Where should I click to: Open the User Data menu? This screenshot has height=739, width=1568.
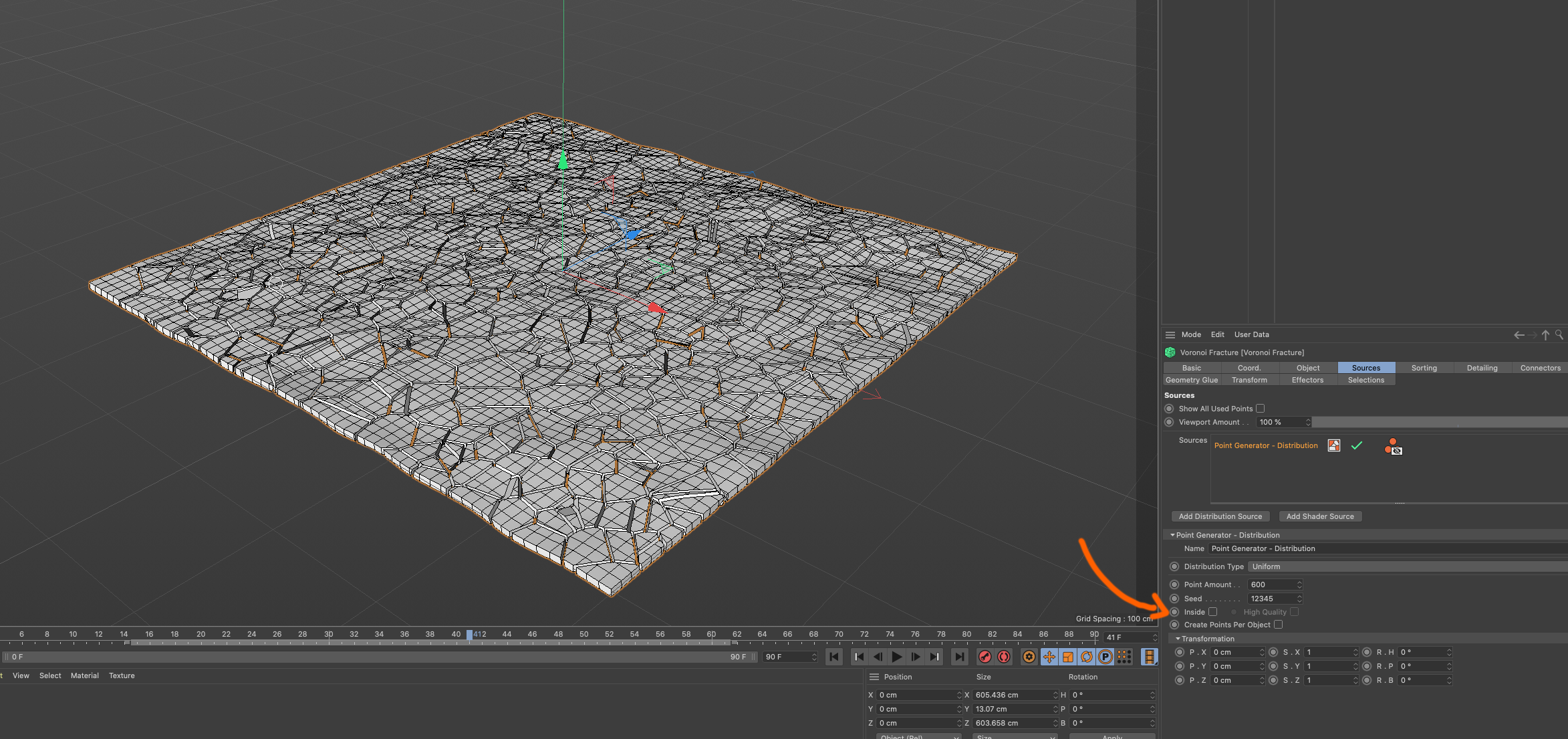click(x=1251, y=334)
